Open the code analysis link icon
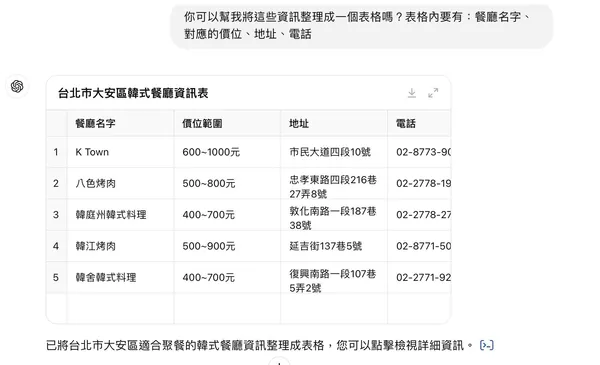This screenshot has width=600, height=365. click(487, 345)
